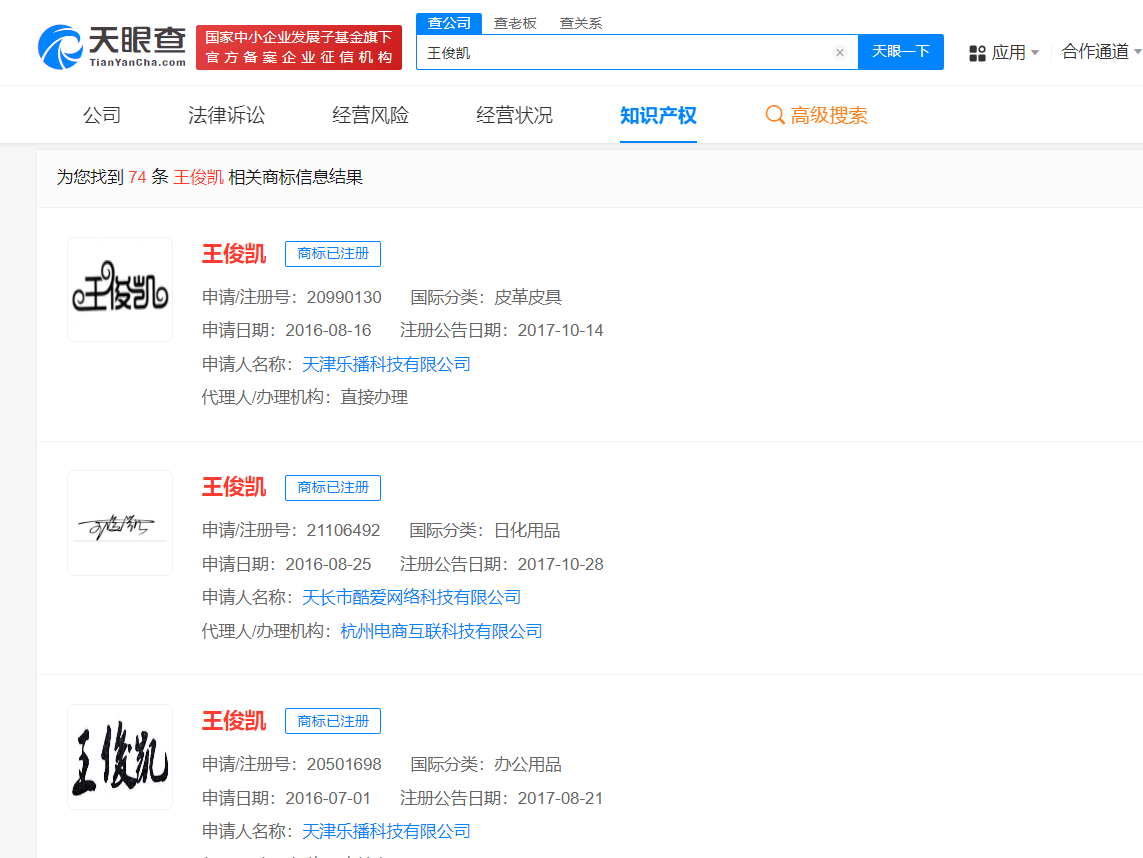Open signature trademark thumbnail for 21106492
Viewport: 1143px width, 858px height.
120,523
